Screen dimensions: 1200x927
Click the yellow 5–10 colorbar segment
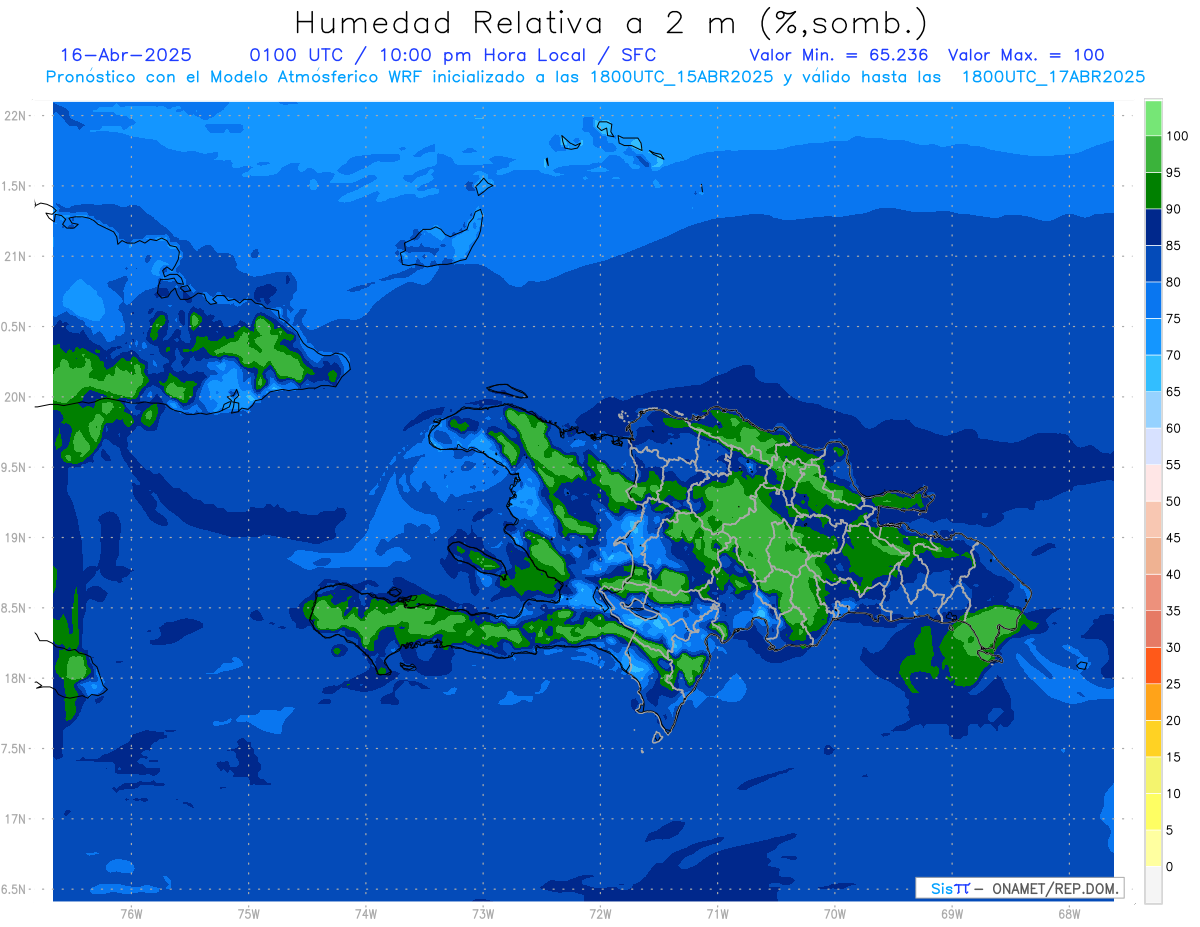coord(1153,811)
